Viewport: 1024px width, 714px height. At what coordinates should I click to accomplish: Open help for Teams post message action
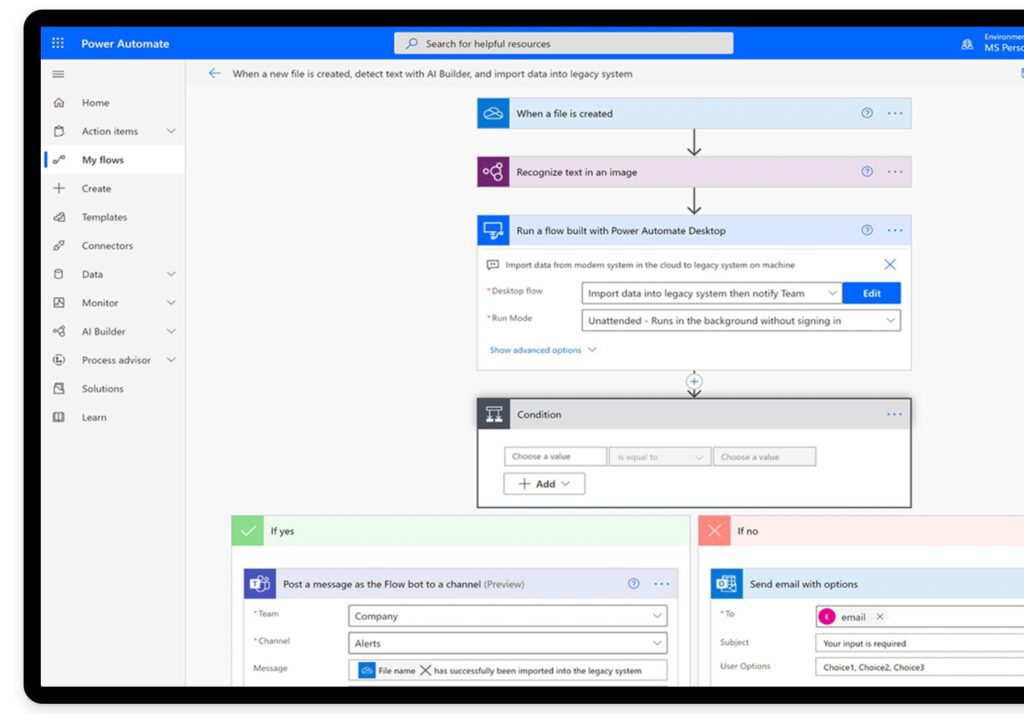pos(633,584)
